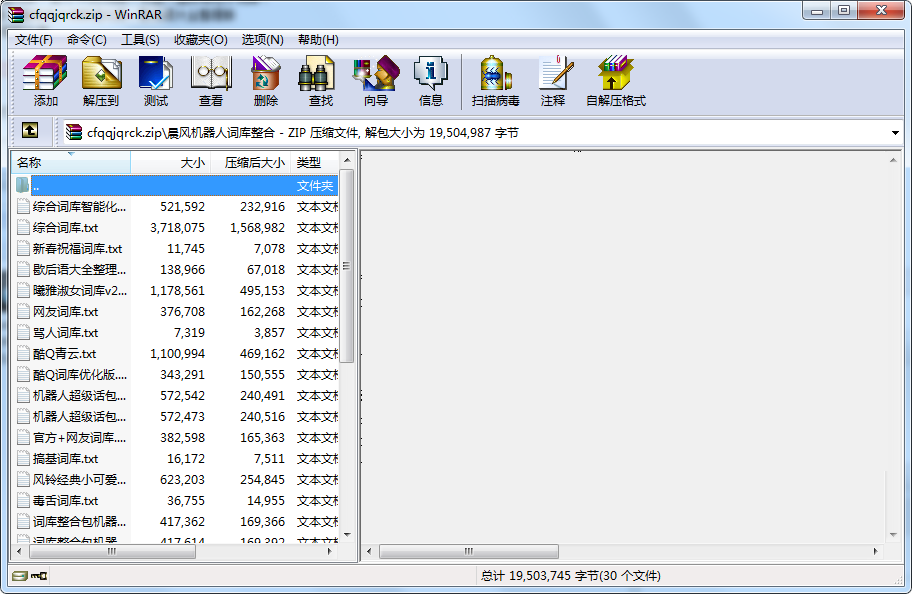Sort files by 大小 column header

[x=170, y=162]
